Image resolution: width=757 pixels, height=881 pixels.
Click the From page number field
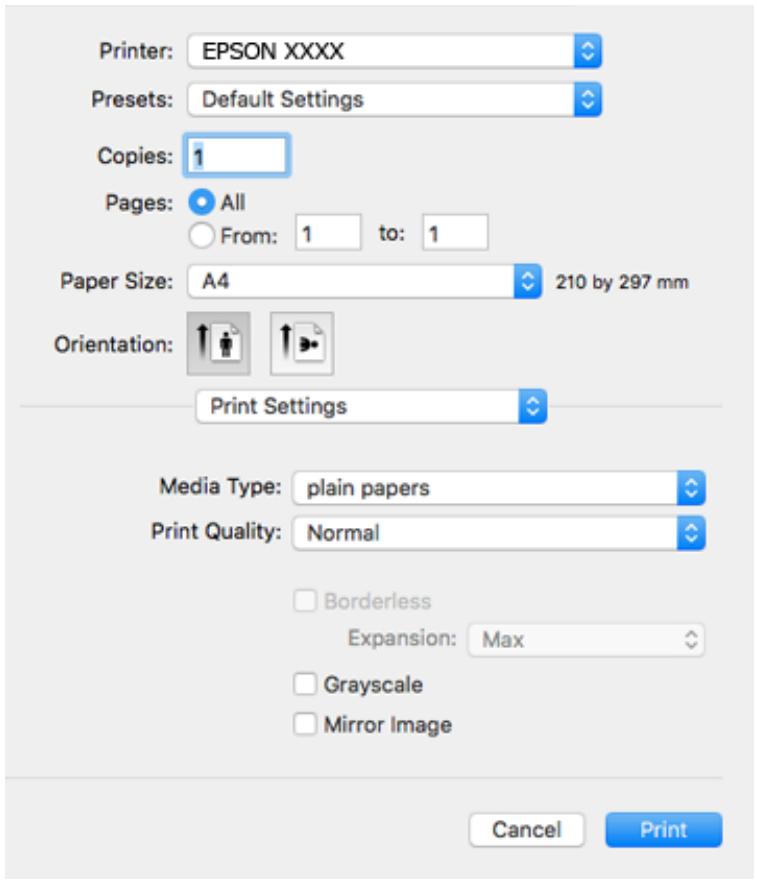[x=328, y=233]
